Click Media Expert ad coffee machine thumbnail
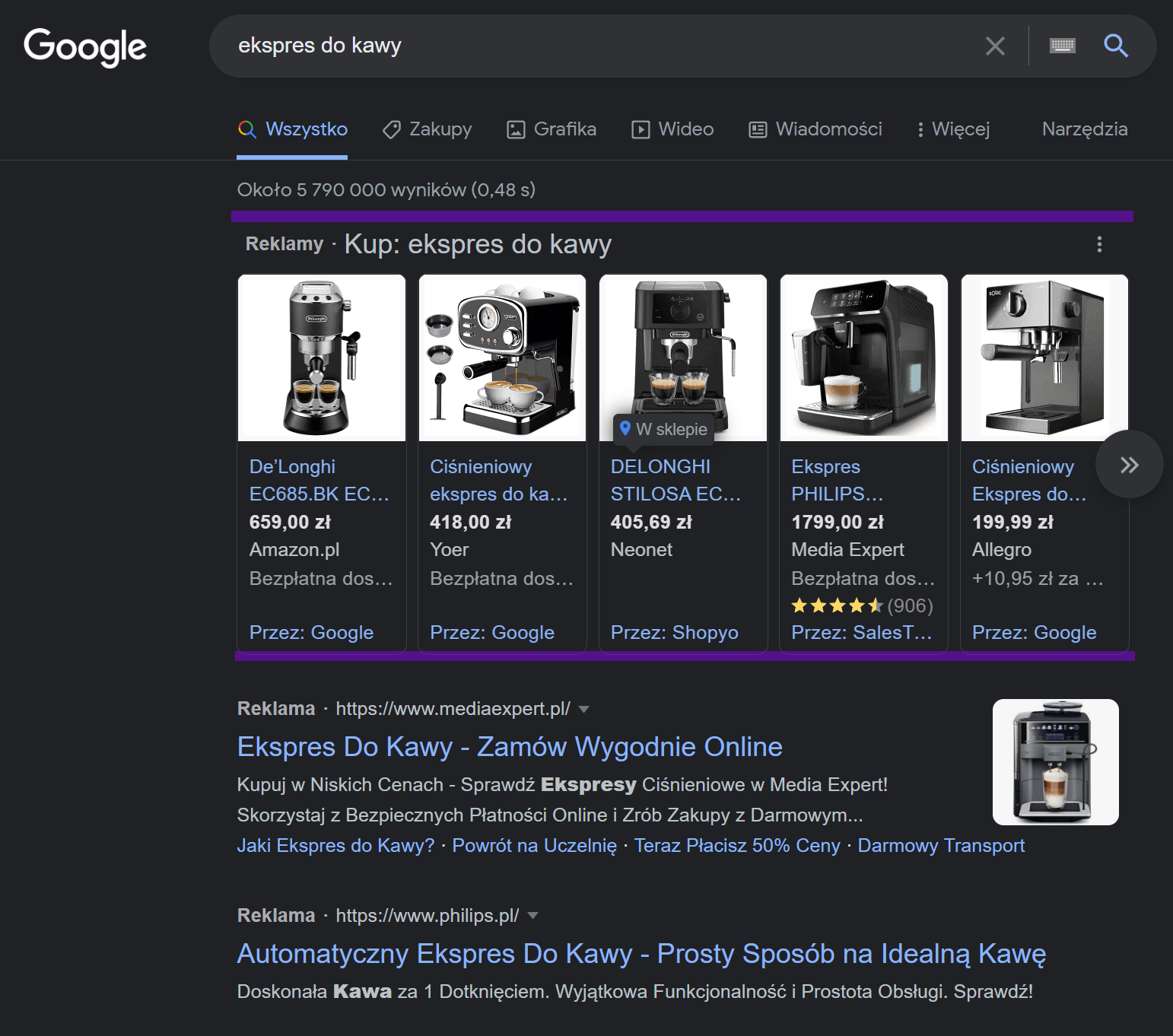This screenshot has height=1036, width=1173. [x=1055, y=762]
